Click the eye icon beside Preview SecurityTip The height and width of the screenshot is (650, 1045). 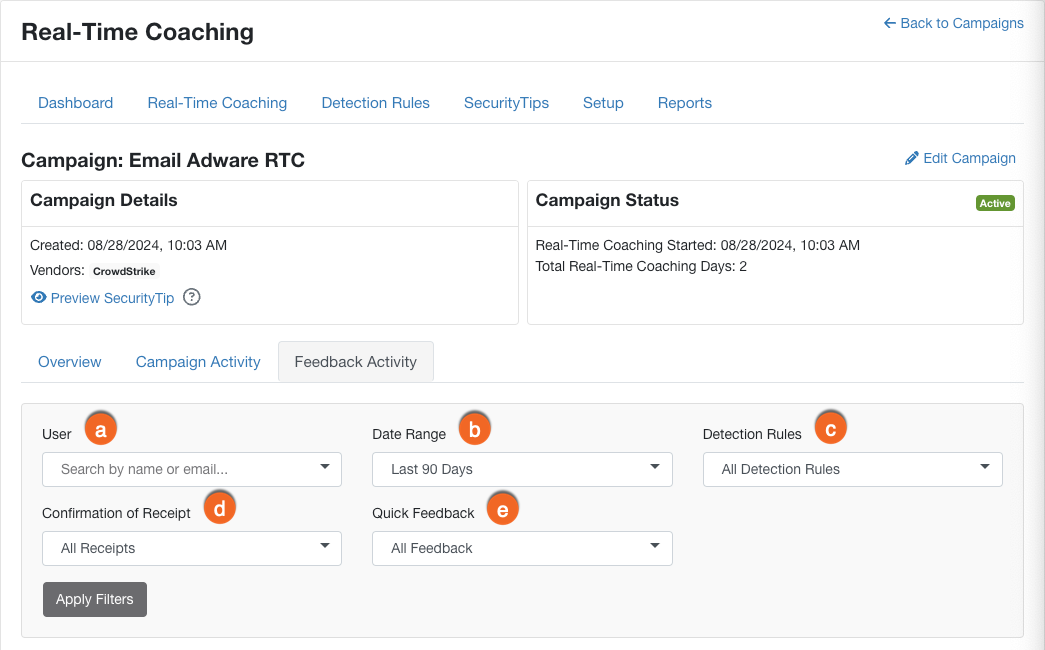point(39,298)
